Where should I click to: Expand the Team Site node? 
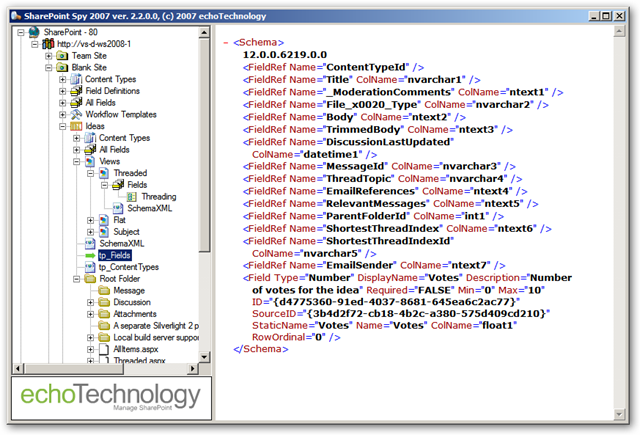tap(49, 56)
